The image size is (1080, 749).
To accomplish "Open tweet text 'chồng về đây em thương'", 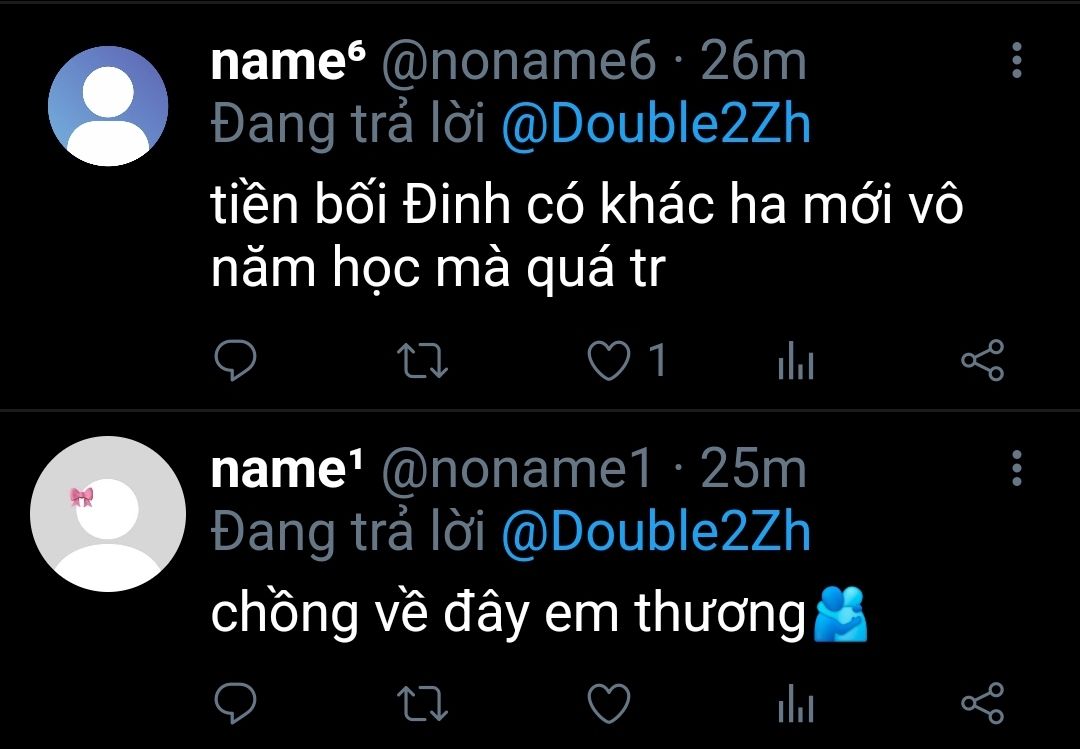I will click(508, 613).
